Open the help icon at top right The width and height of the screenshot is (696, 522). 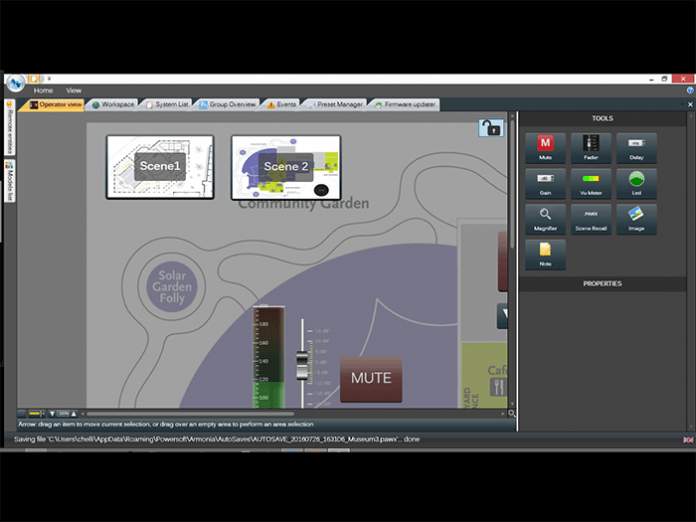tap(690, 90)
